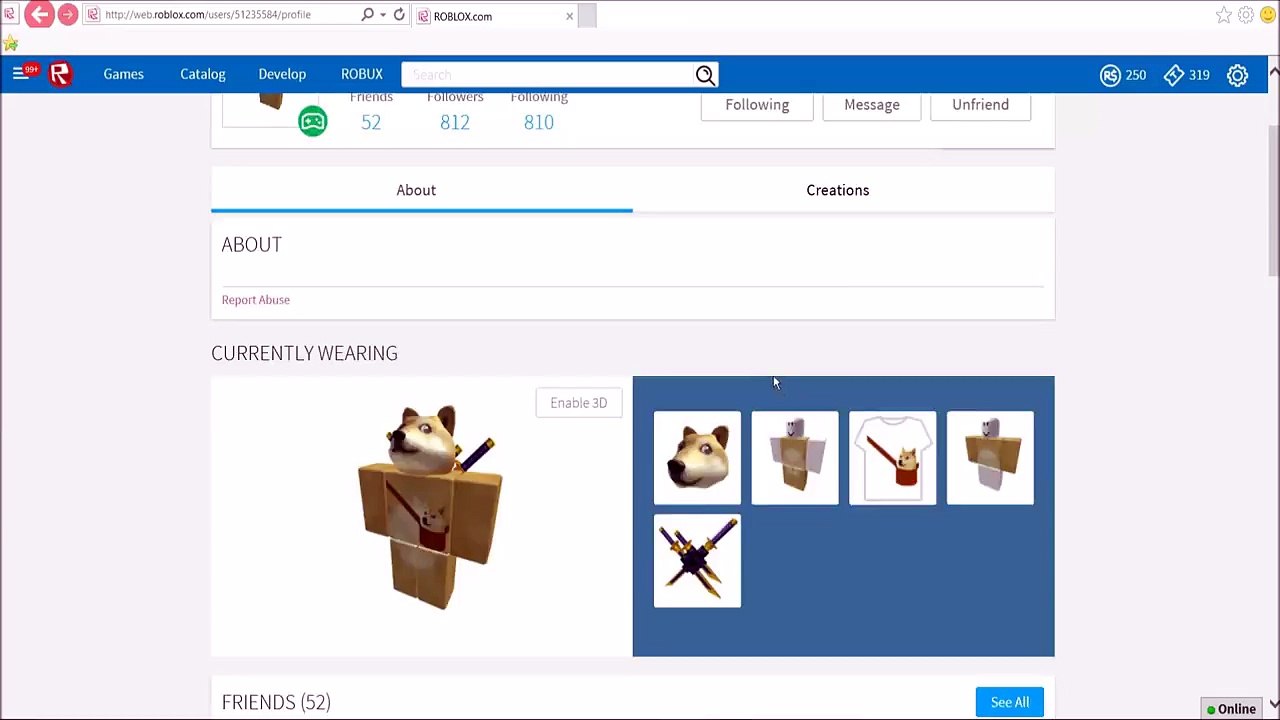
Task: Click the Unfriend button
Action: [x=980, y=105]
